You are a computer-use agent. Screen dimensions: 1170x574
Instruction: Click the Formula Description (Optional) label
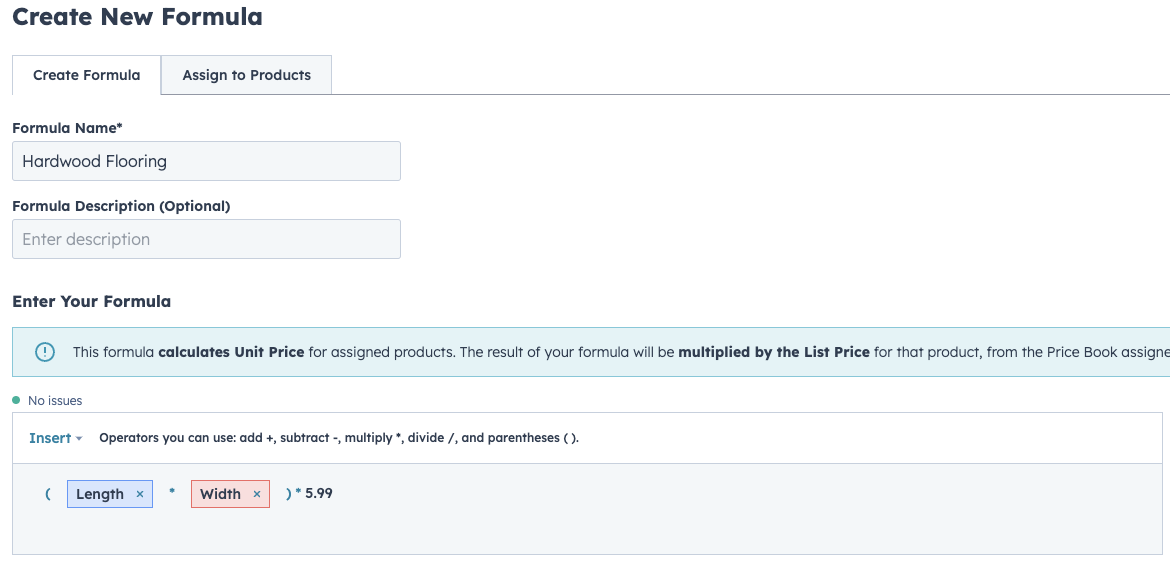pyautogui.click(x=121, y=206)
